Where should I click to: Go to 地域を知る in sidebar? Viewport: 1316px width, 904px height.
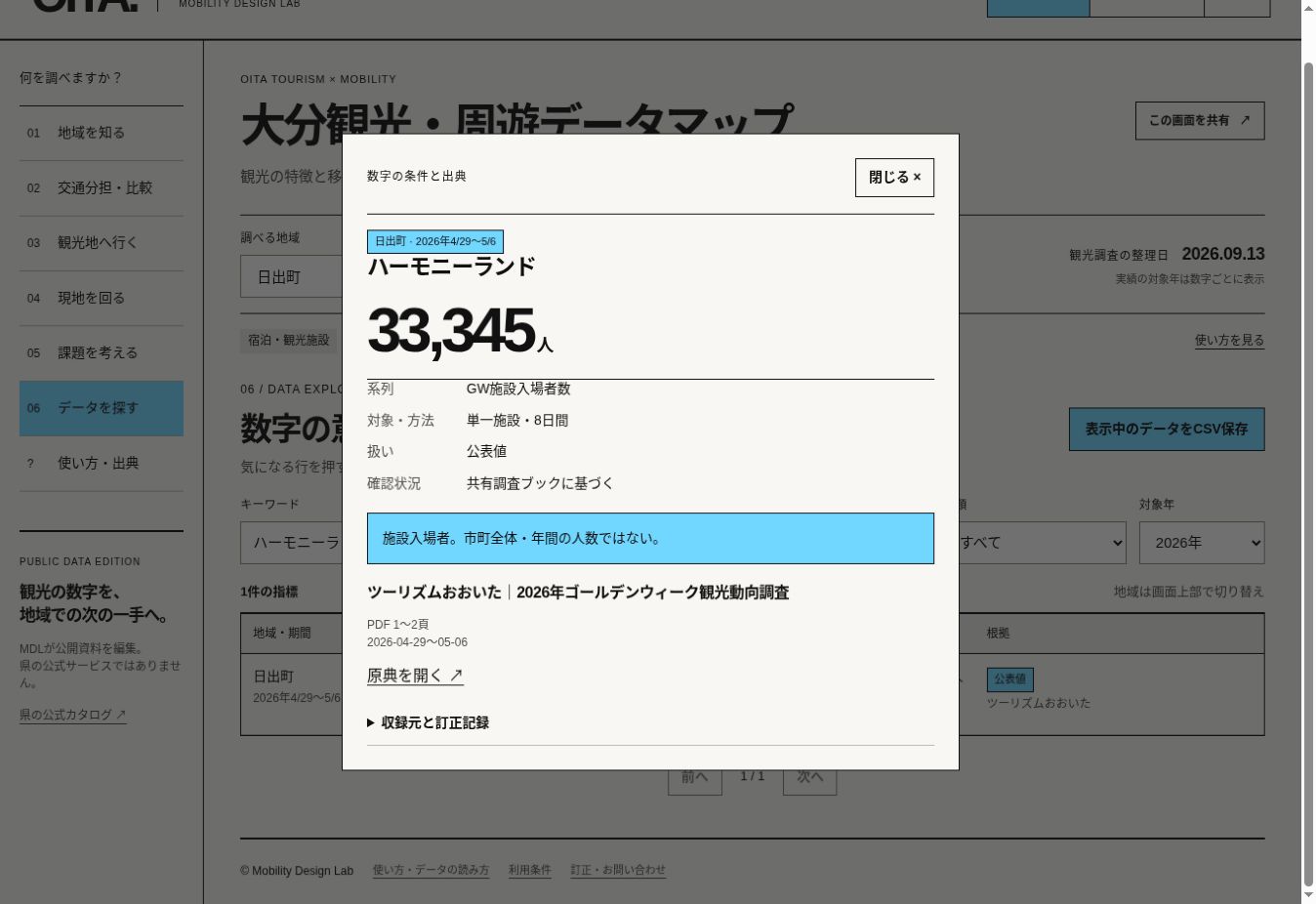[x=102, y=133]
